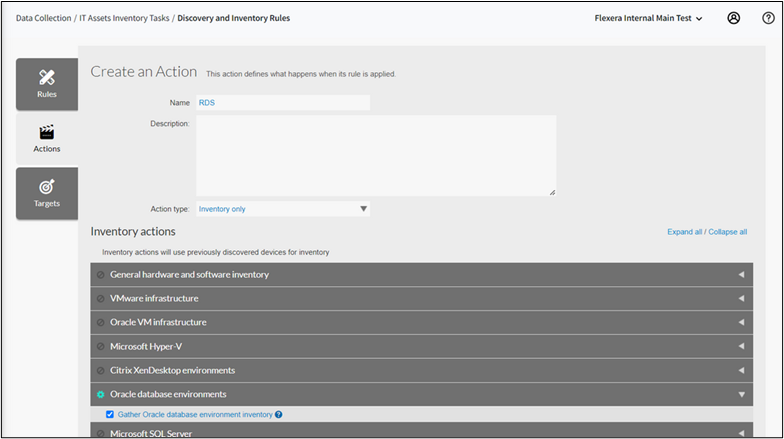Click disabled status icon on Citrix XenDesktop row
The image size is (784, 439).
[100, 370]
